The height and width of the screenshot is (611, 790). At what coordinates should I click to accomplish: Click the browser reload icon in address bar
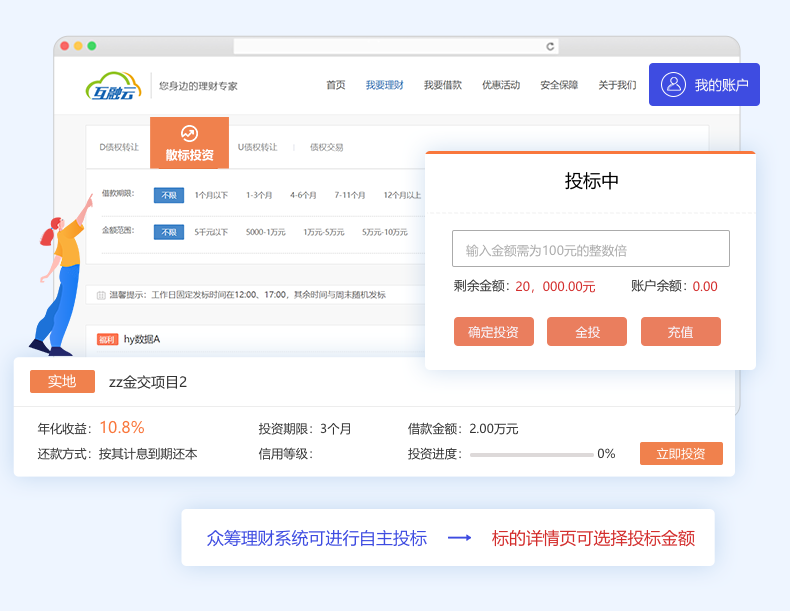click(x=549, y=46)
